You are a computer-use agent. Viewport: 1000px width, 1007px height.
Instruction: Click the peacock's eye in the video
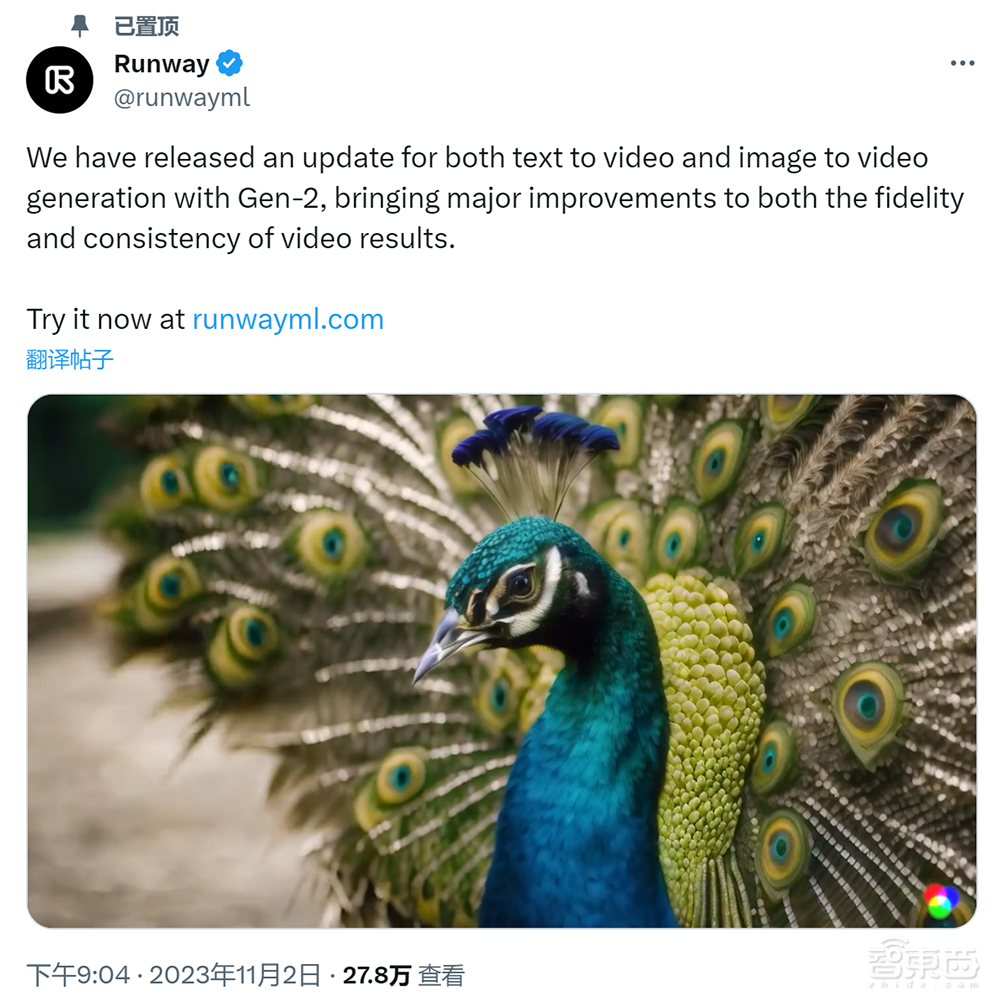520,583
